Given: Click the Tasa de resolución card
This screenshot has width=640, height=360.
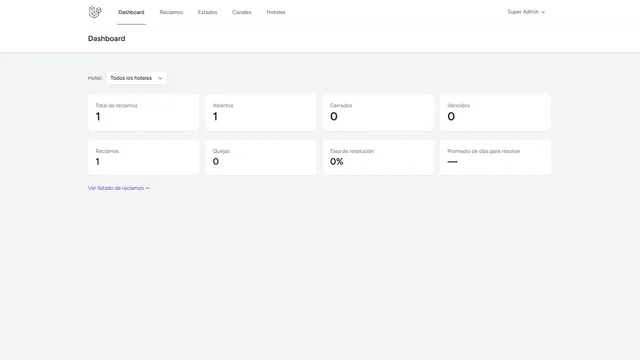Looking at the screenshot, I should 378,158.
